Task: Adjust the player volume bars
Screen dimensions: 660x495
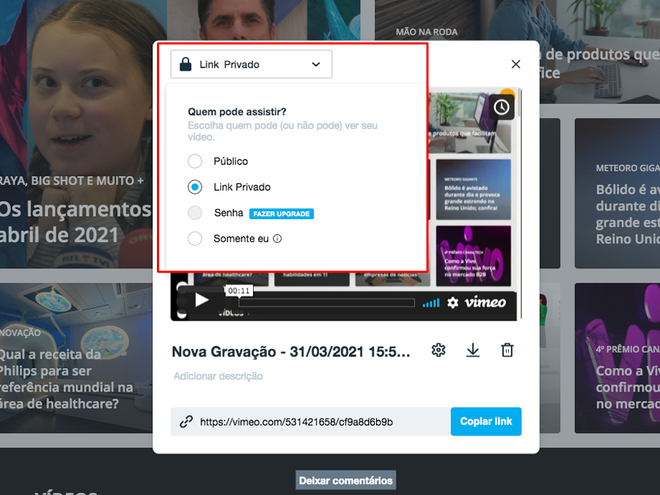Action: [x=431, y=303]
